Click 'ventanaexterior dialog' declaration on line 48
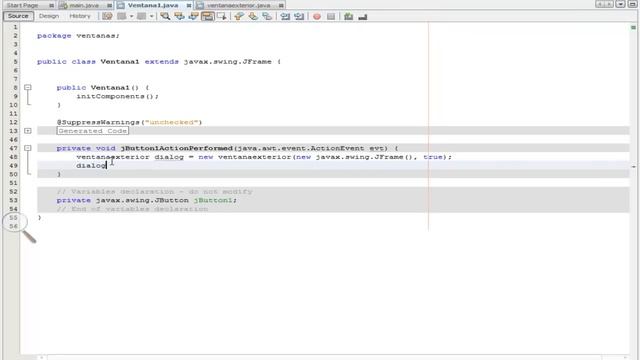Screen dimensions: 640x360 tap(130, 157)
